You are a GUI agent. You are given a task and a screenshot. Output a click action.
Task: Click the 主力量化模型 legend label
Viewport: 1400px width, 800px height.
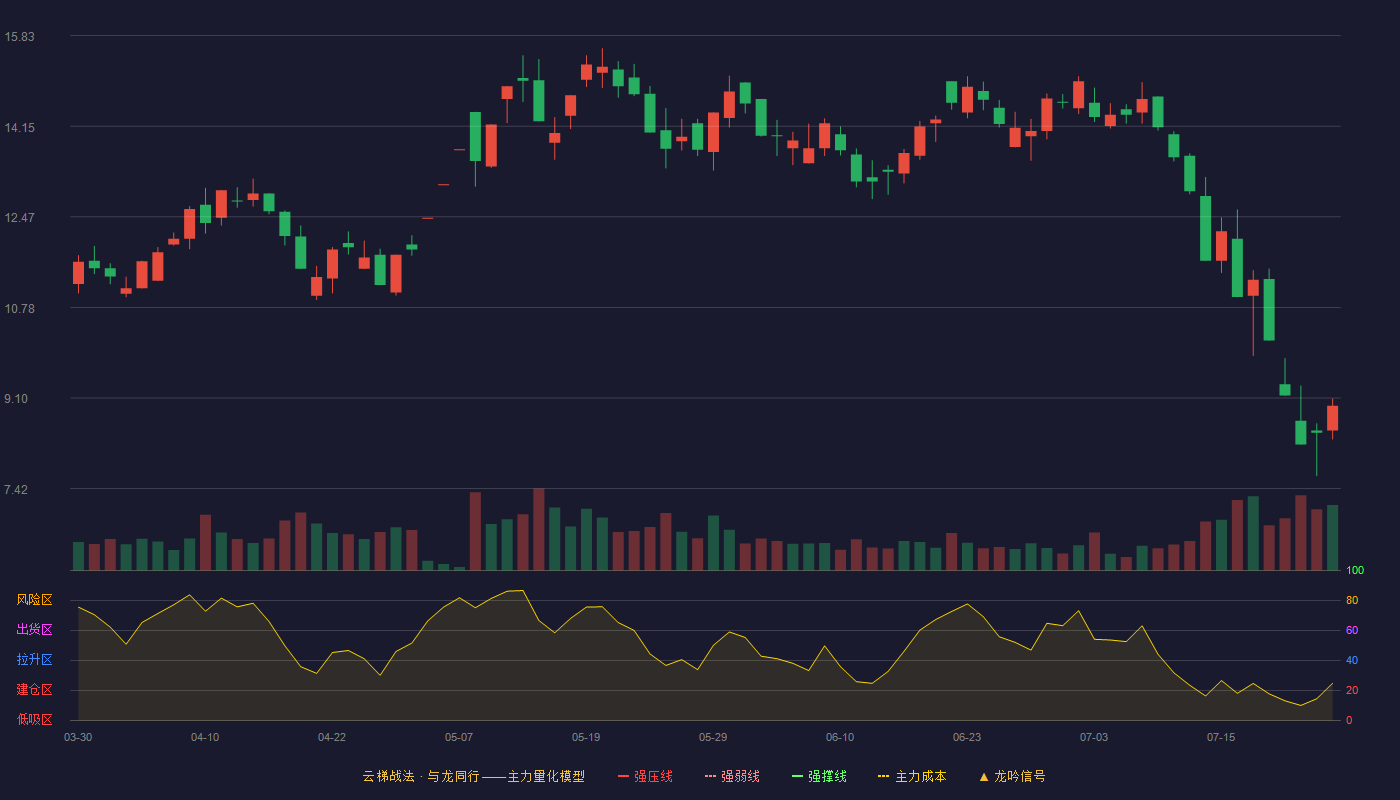[546, 776]
